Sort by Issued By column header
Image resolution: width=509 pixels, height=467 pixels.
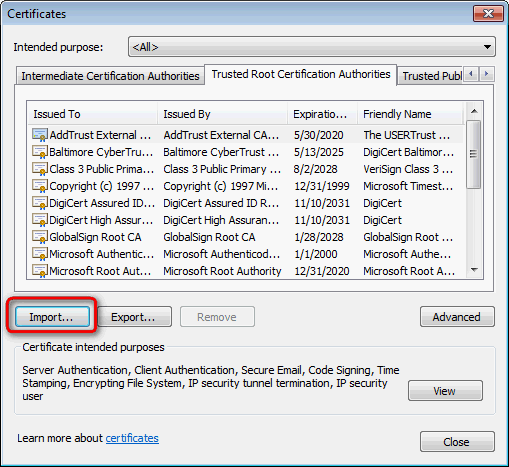[x=222, y=114]
